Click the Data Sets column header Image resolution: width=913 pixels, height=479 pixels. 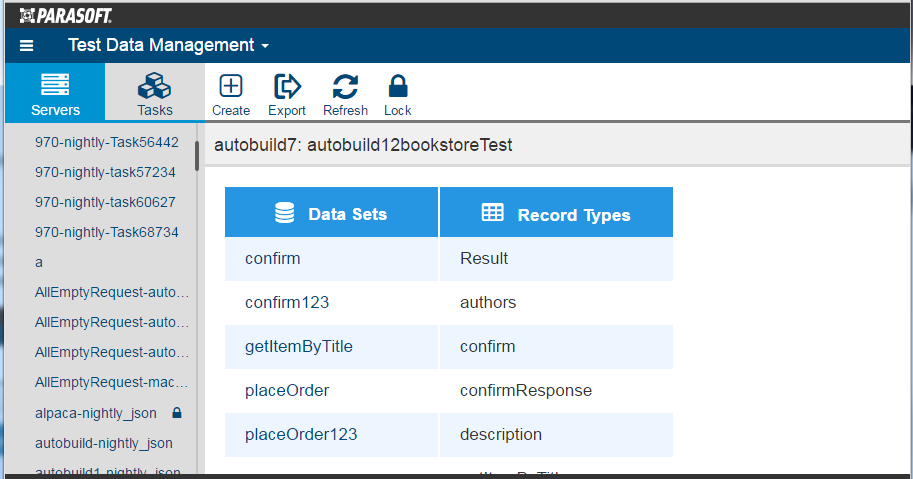[x=331, y=212]
